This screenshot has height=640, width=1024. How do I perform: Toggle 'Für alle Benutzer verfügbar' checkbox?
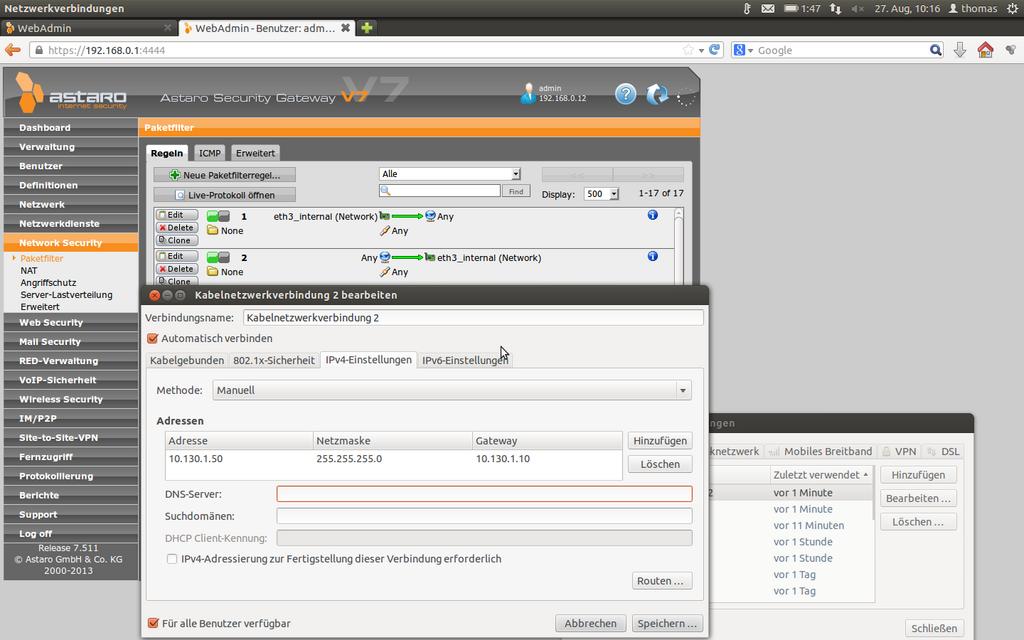pos(153,623)
